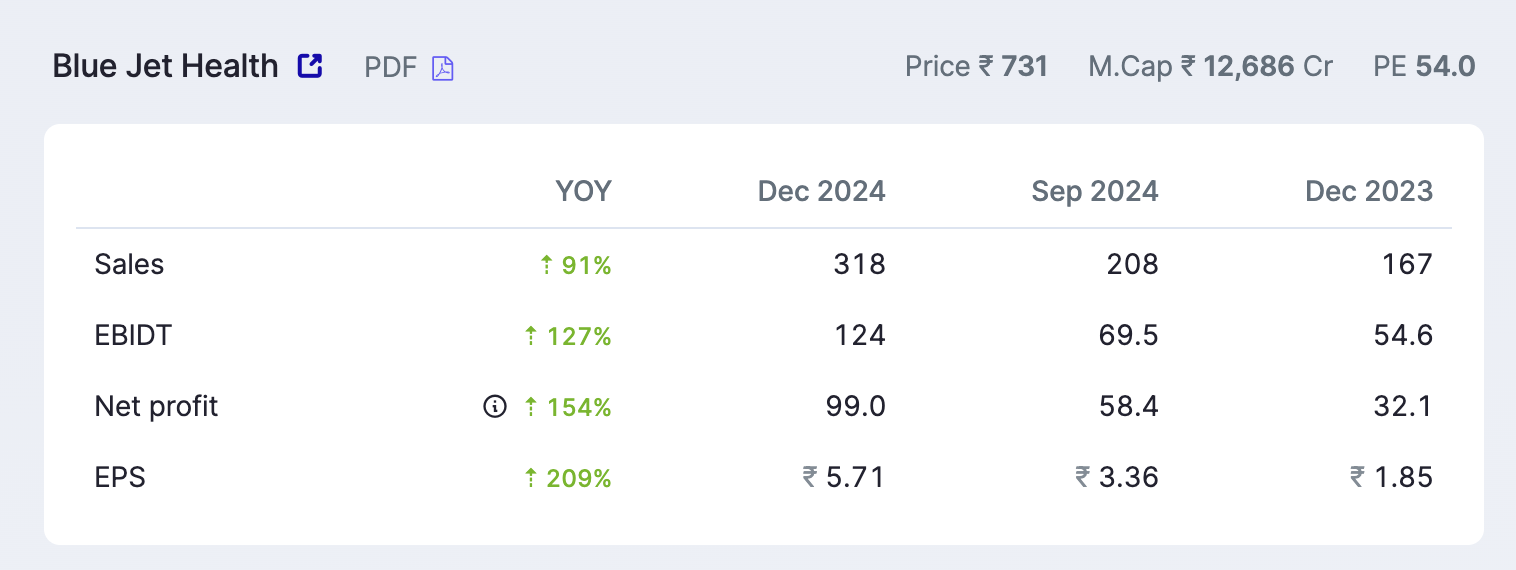Click the rupee symbol before EPS 5.71

coord(809,478)
